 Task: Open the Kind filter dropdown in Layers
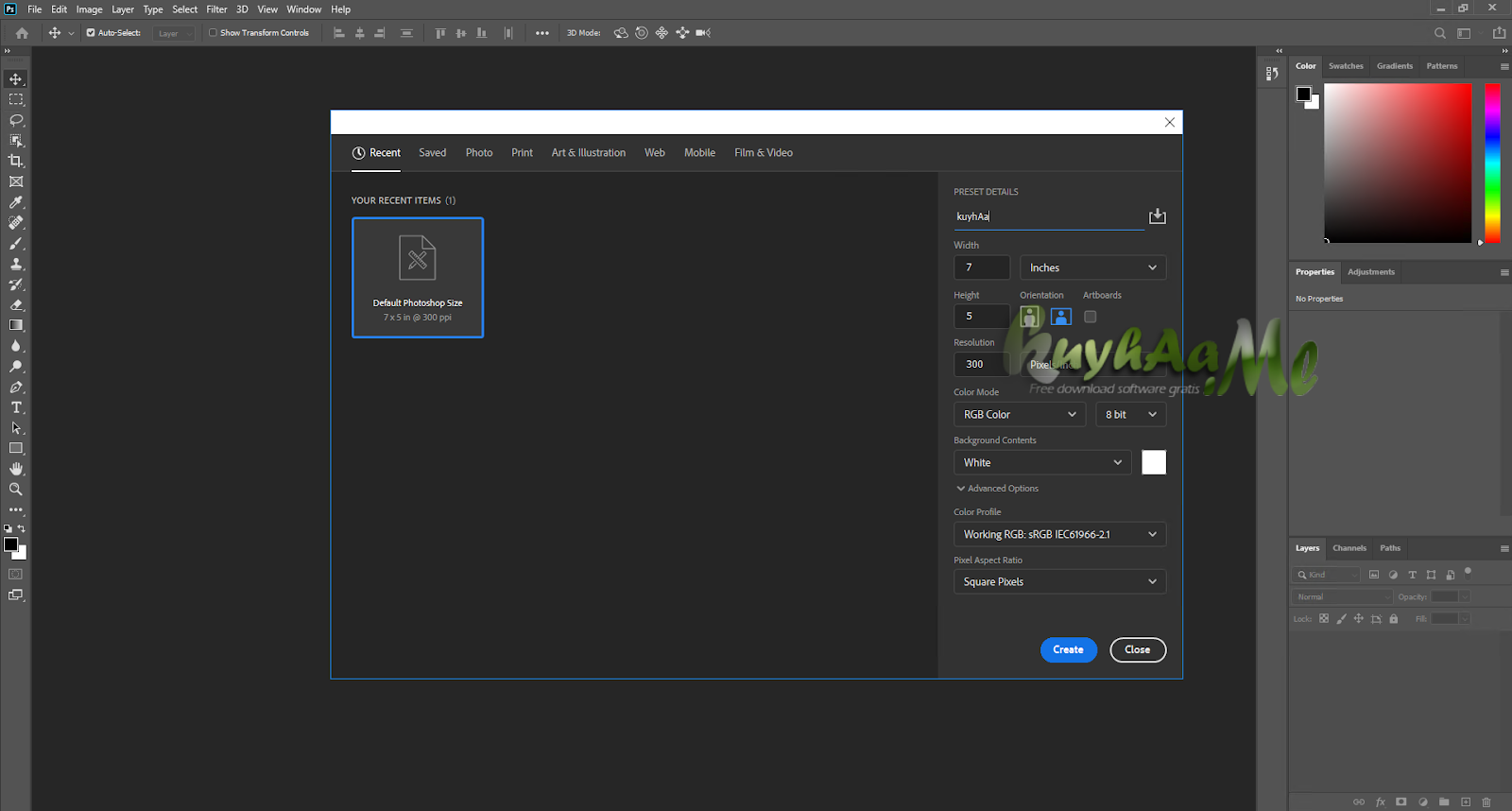(x=1327, y=575)
